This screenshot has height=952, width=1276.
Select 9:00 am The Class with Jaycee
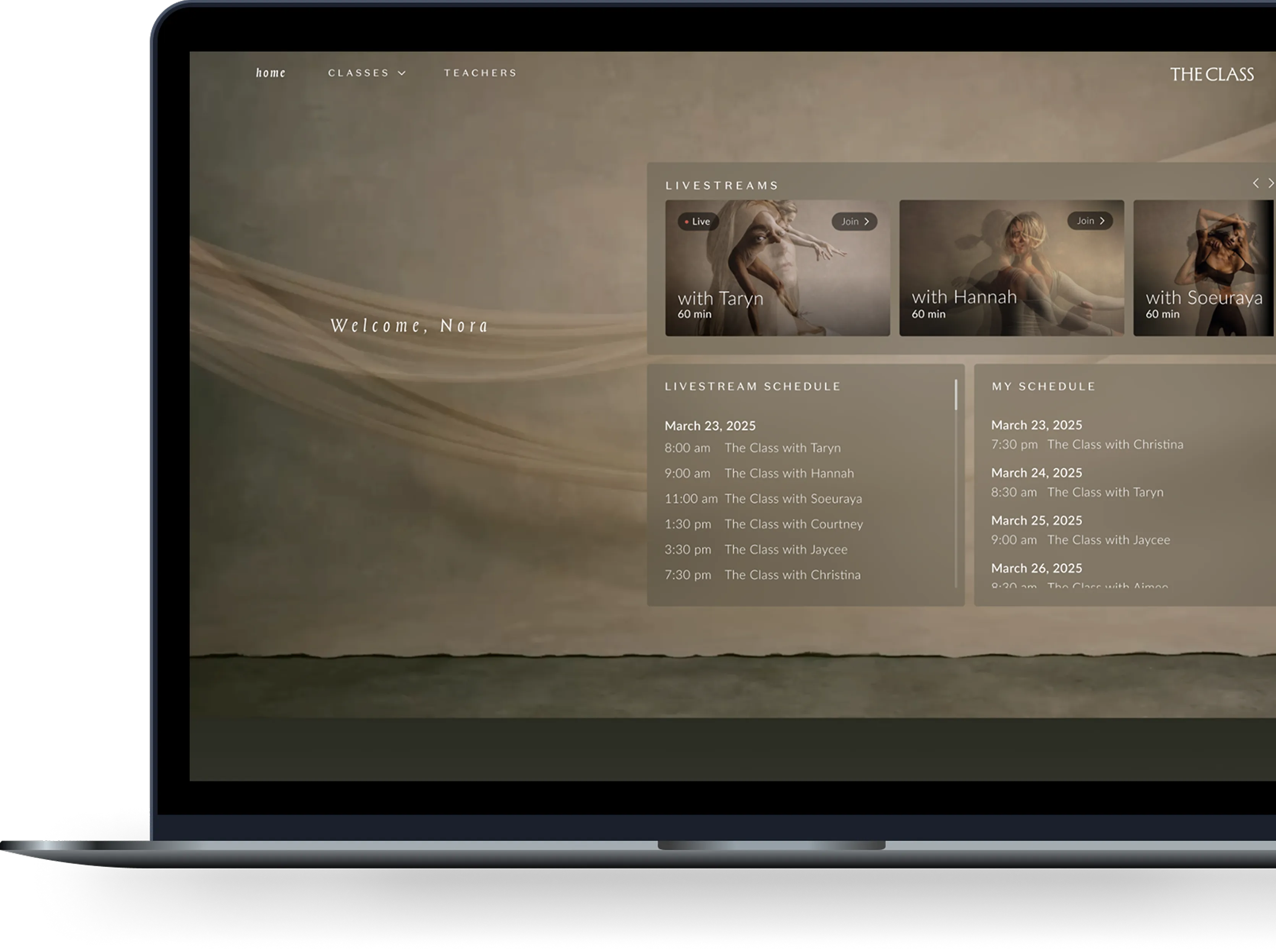click(1081, 540)
